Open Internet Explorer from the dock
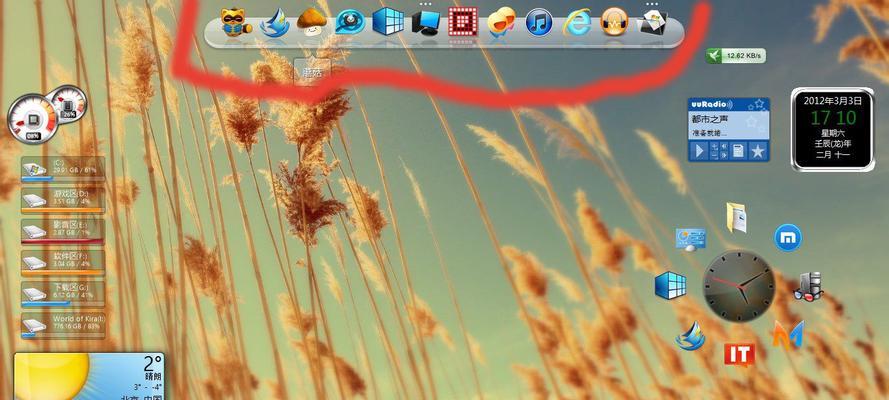The width and height of the screenshot is (889, 400). coord(577,23)
